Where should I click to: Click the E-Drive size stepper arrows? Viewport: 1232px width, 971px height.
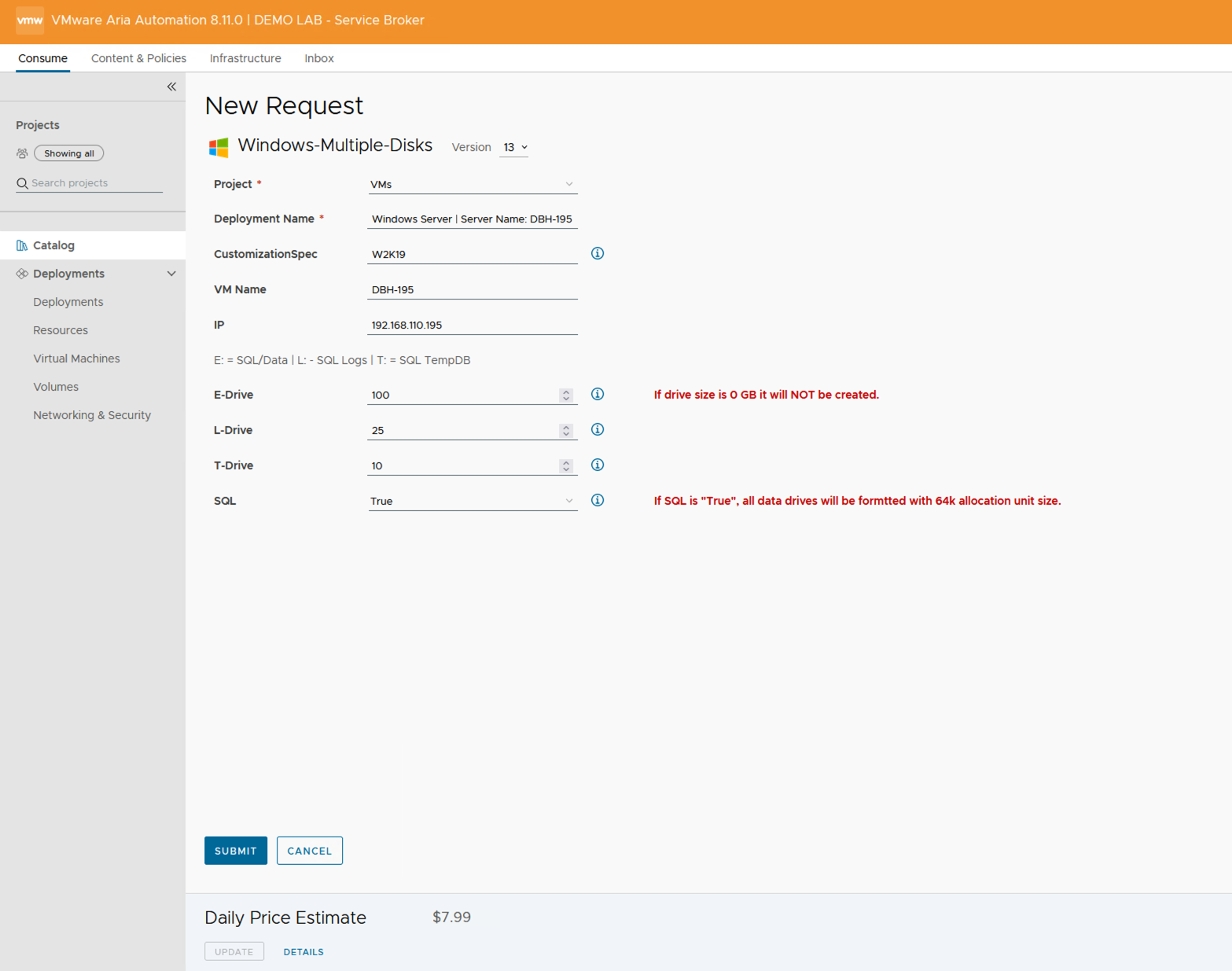pos(566,395)
